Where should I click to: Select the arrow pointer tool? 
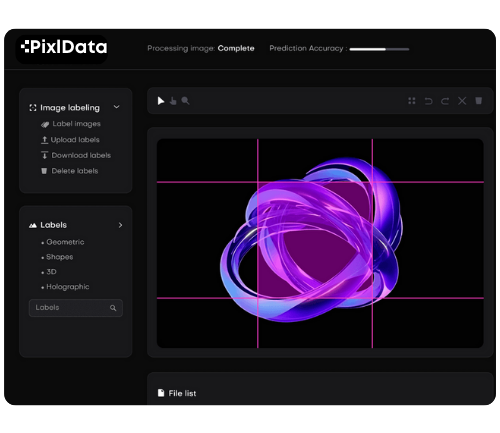point(161,101)
